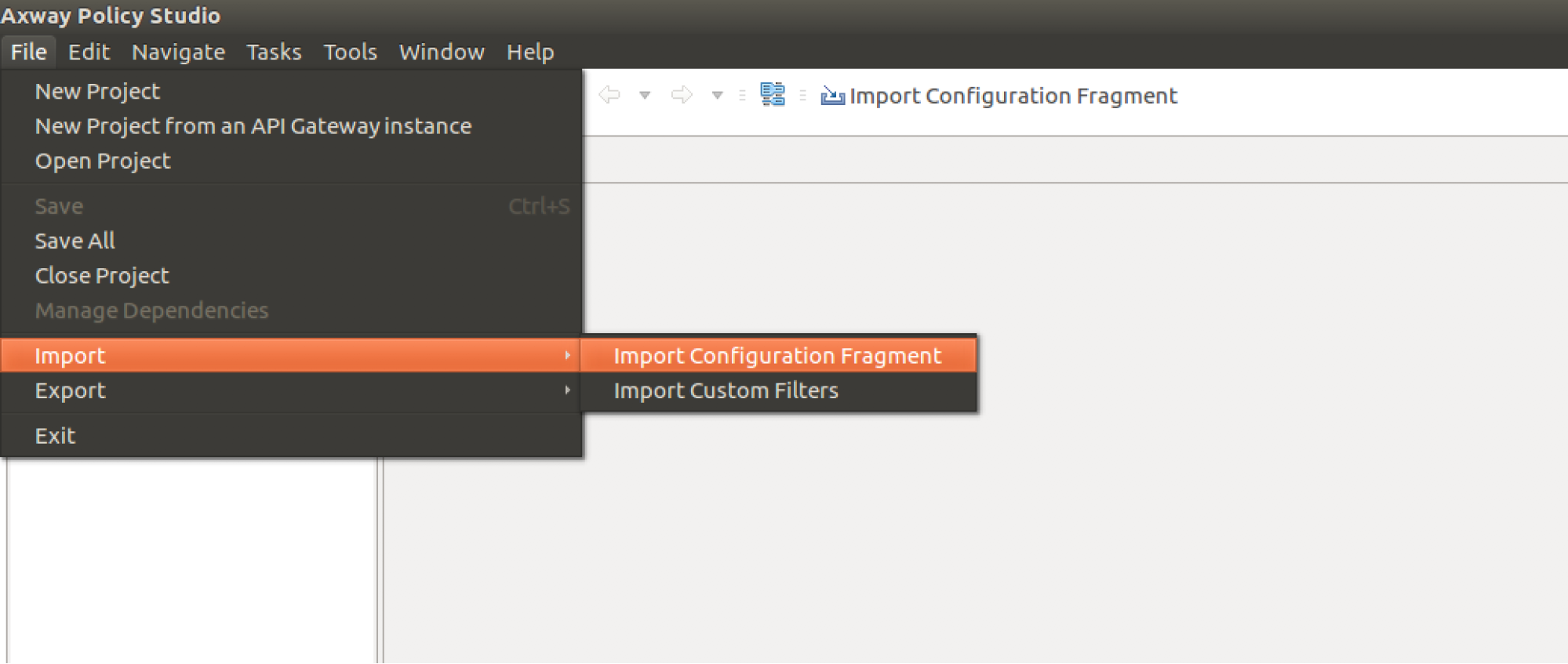Choose Open Project
The height and width of the screenshot is (664, 1568).
[291, 161]
